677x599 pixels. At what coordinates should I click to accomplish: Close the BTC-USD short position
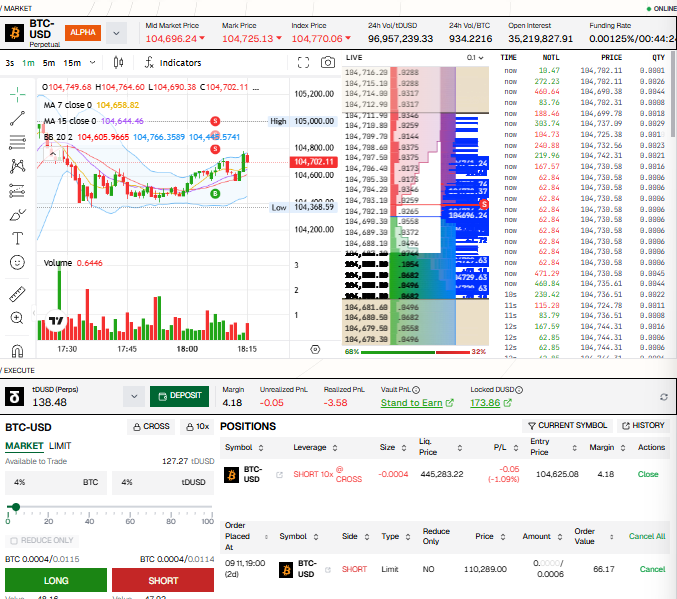(648, 474)
